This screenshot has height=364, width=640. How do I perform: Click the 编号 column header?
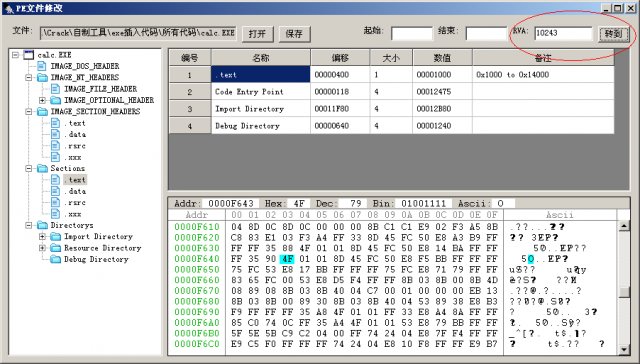coord(190,58)
